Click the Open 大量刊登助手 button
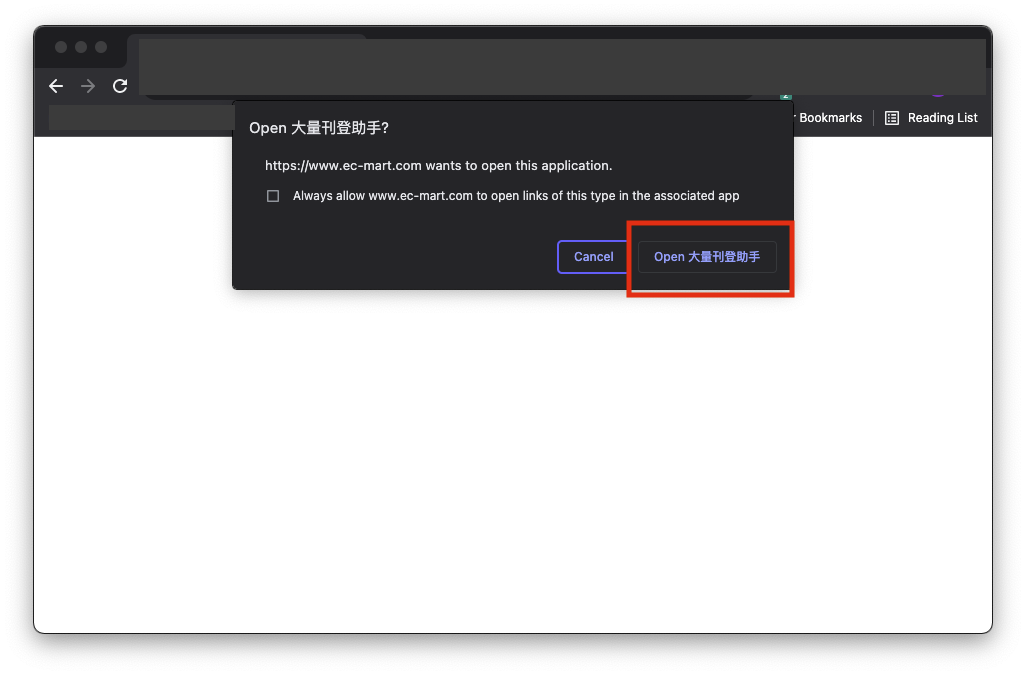 [x=707, y=257]
